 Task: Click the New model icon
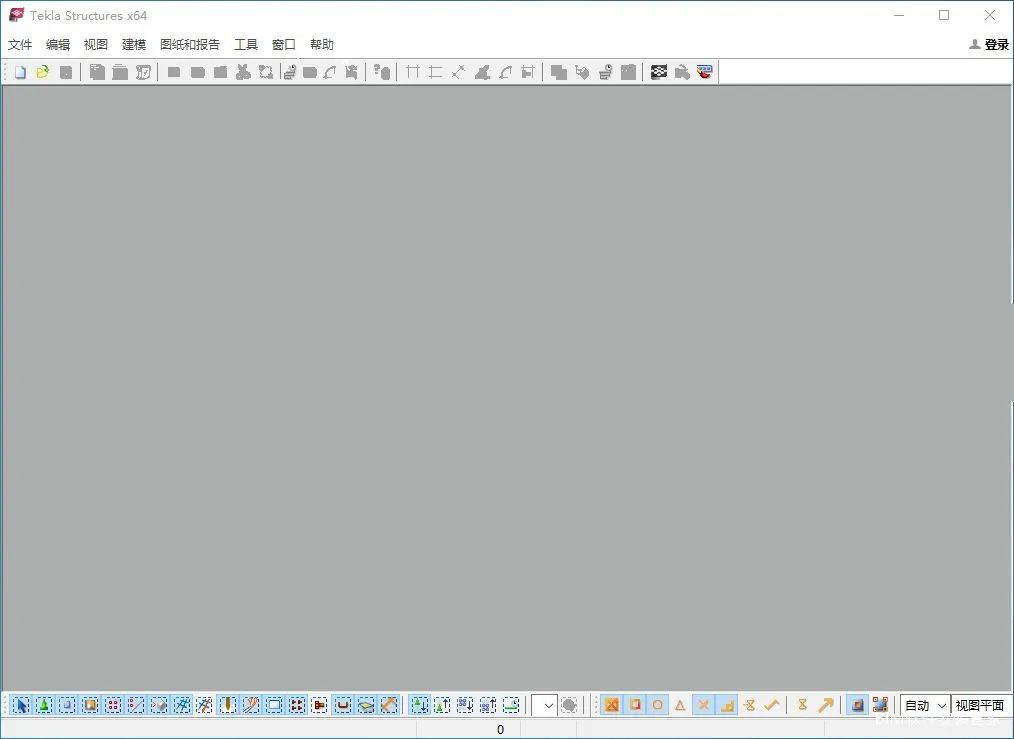[20, 72]
